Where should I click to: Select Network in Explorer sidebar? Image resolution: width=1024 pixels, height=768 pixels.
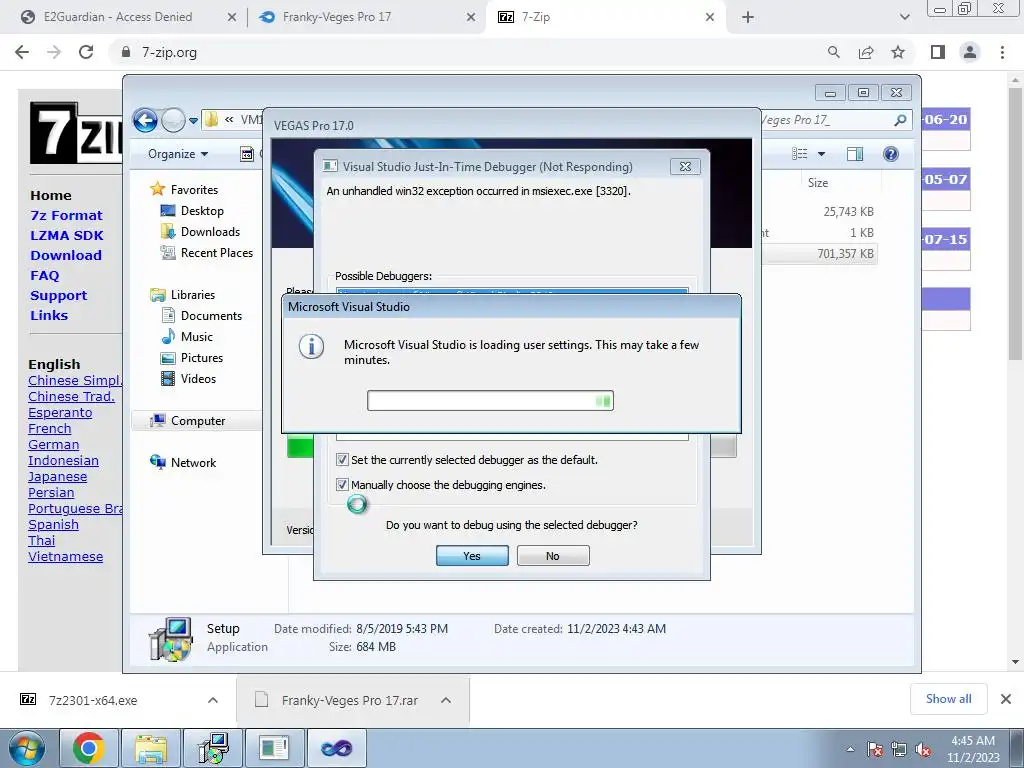click(193, 462)
